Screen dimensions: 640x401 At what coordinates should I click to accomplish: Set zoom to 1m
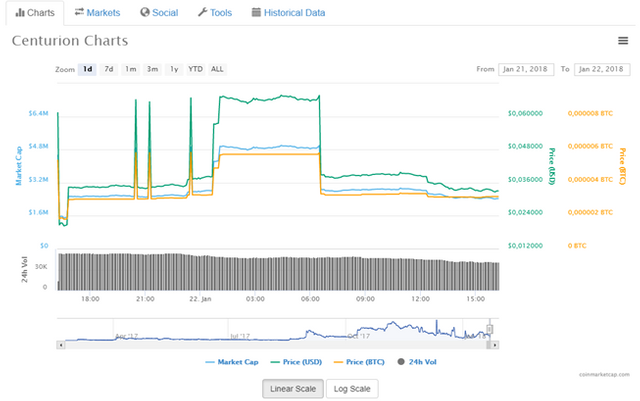(x=131, y=69)
